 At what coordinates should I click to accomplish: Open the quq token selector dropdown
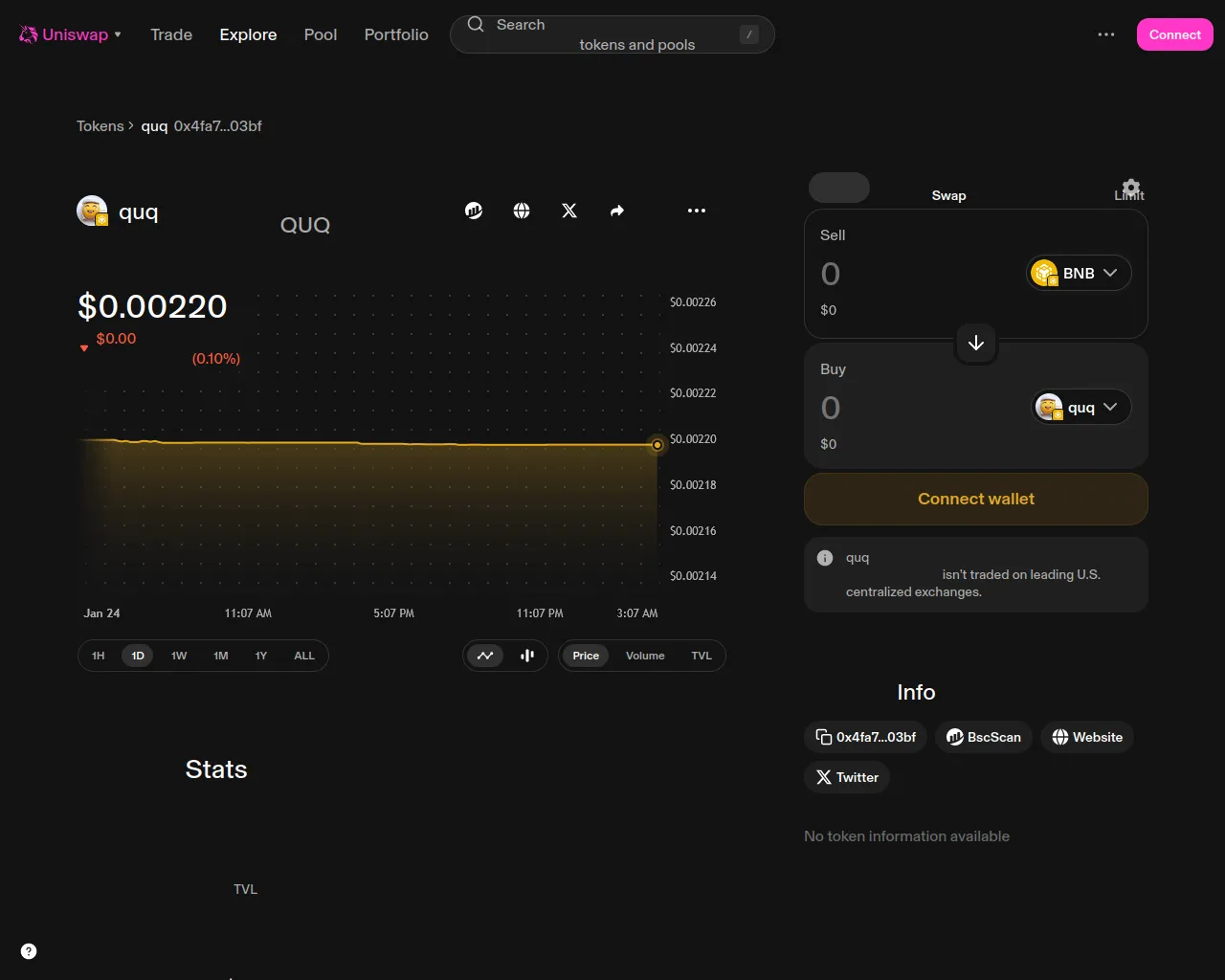[1081, 407]
